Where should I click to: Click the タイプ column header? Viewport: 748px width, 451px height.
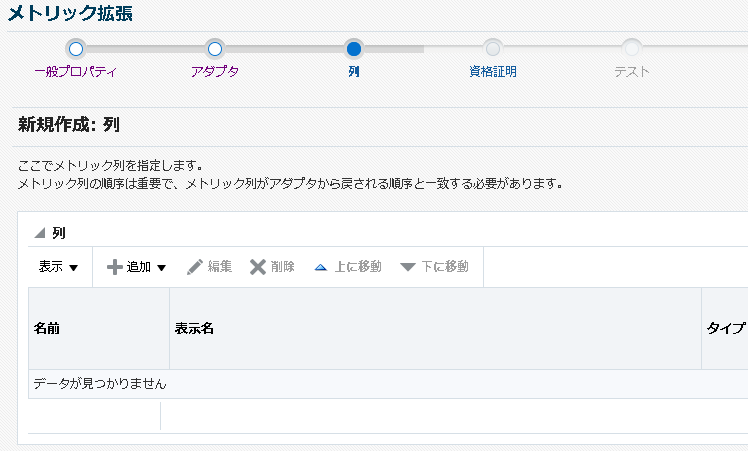(x=726, y=328)
